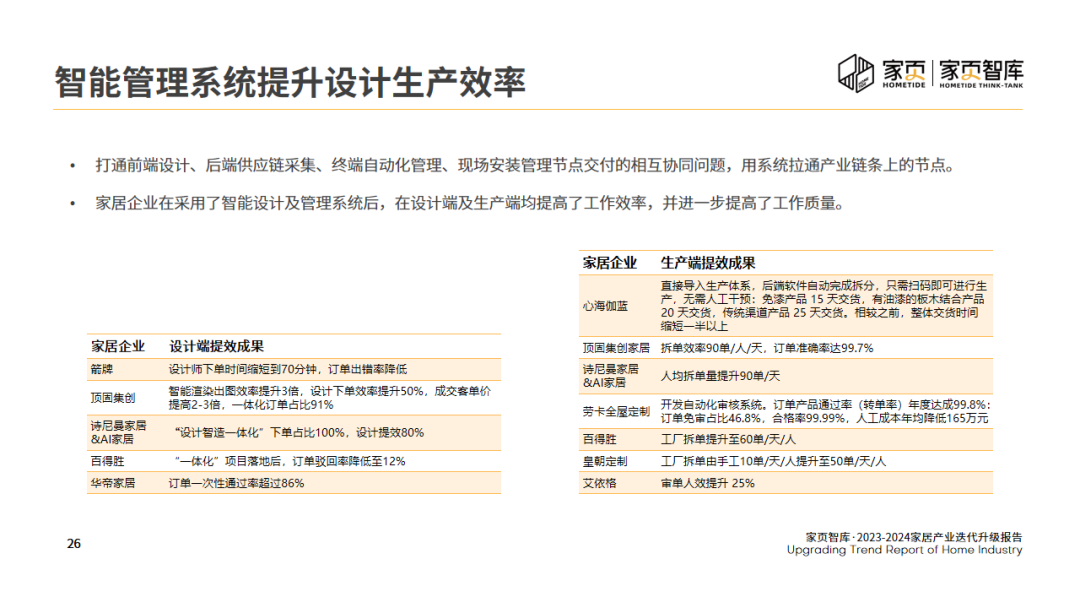The image size is (1080, 608).
Task: Click the second bullet starting 家居企业在采用了
Action: 470,203
